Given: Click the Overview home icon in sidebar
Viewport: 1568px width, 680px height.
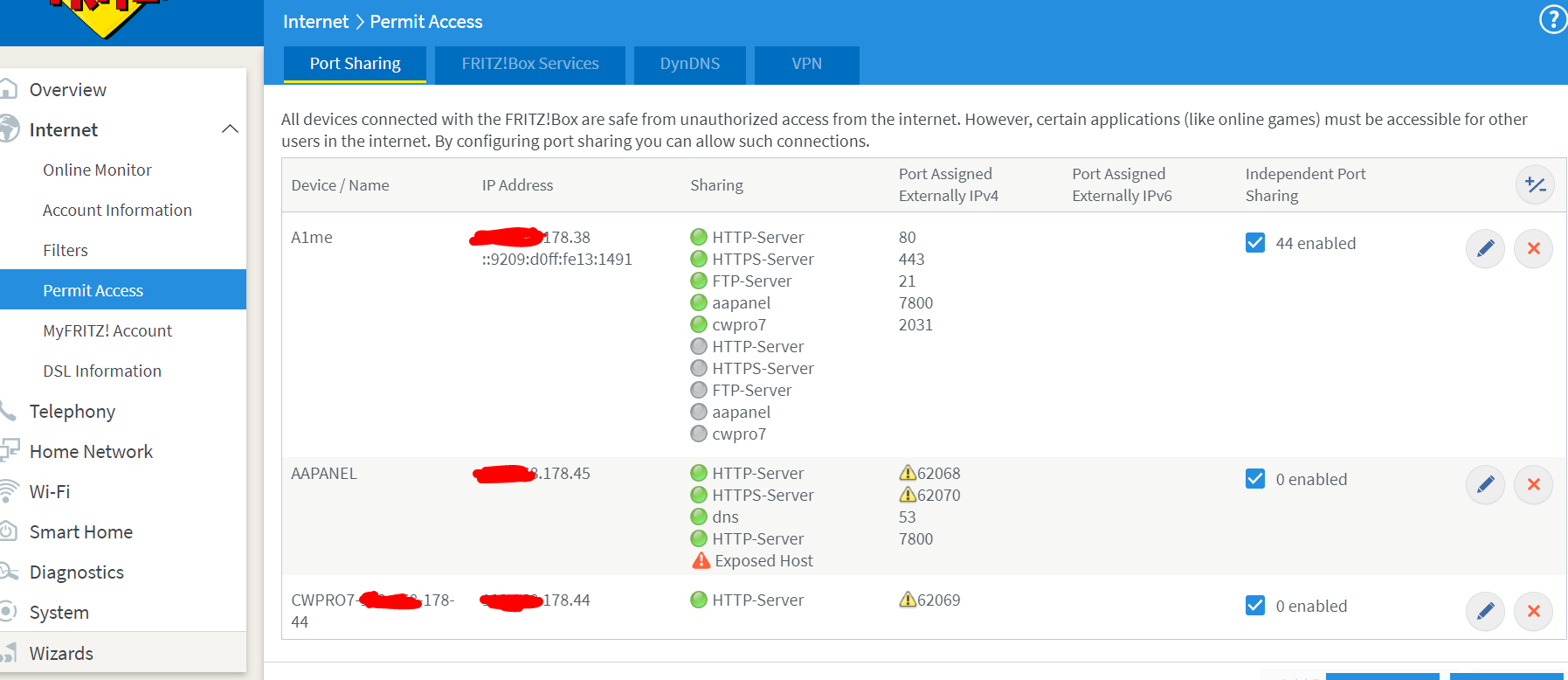Looking at the screenshot, I should pos(8,89).
